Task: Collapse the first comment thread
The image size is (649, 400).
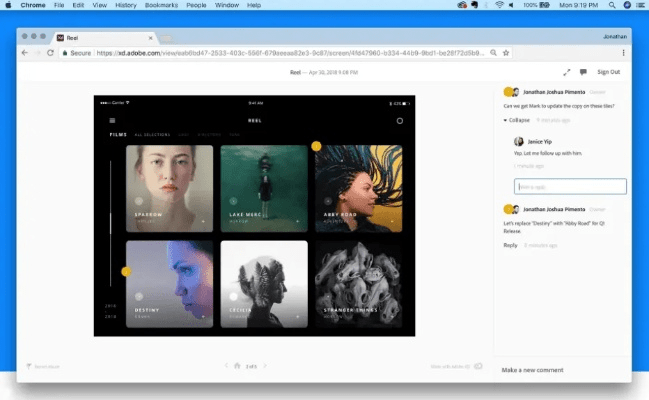Action: click(517, 120)
